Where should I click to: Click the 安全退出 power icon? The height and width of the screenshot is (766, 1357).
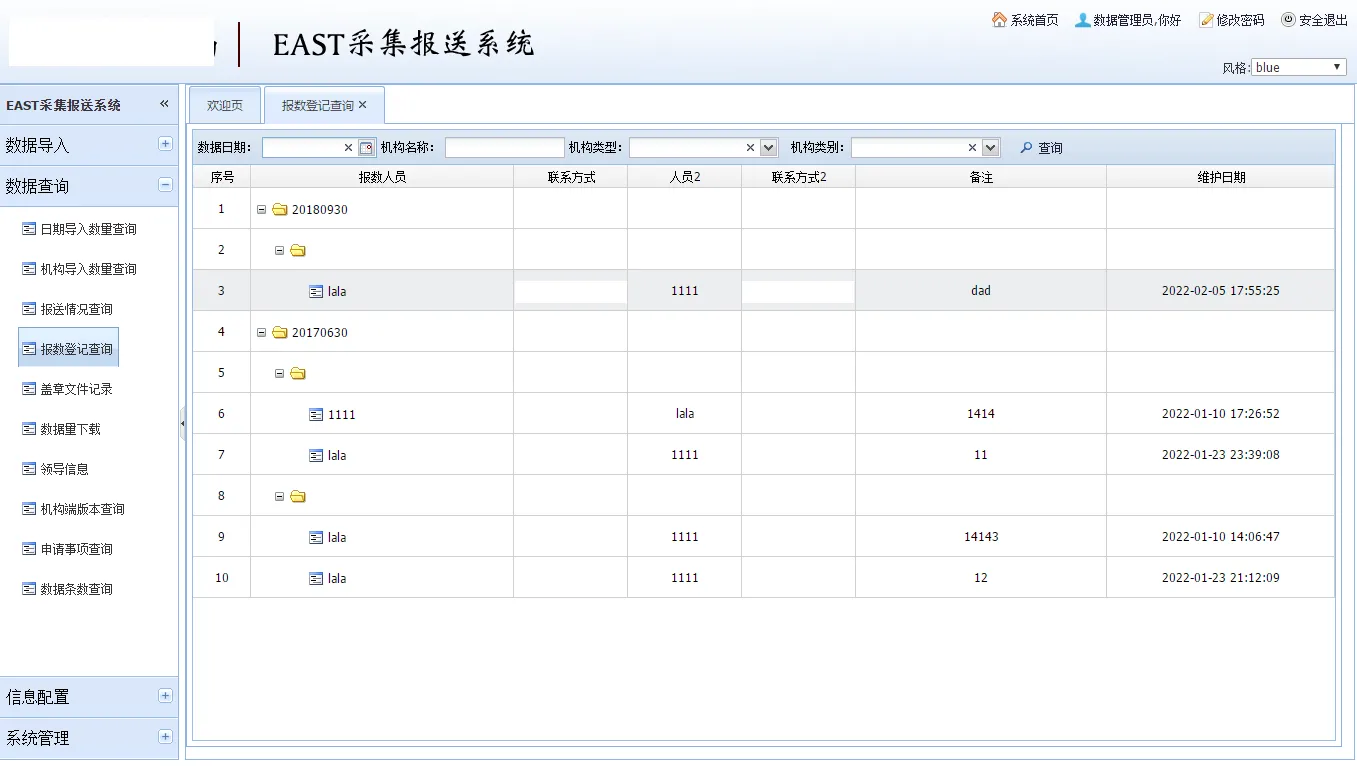click(x=1288, y=20)
